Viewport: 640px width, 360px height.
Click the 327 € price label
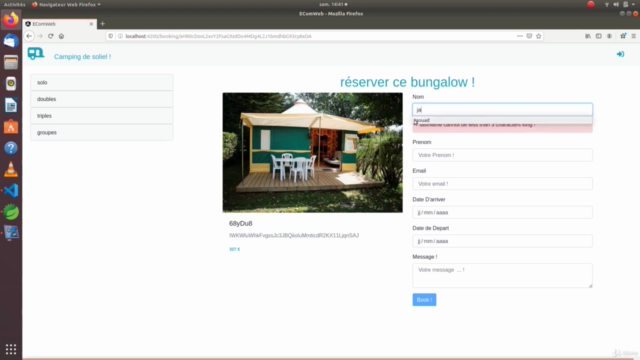[x=235, y=249]
